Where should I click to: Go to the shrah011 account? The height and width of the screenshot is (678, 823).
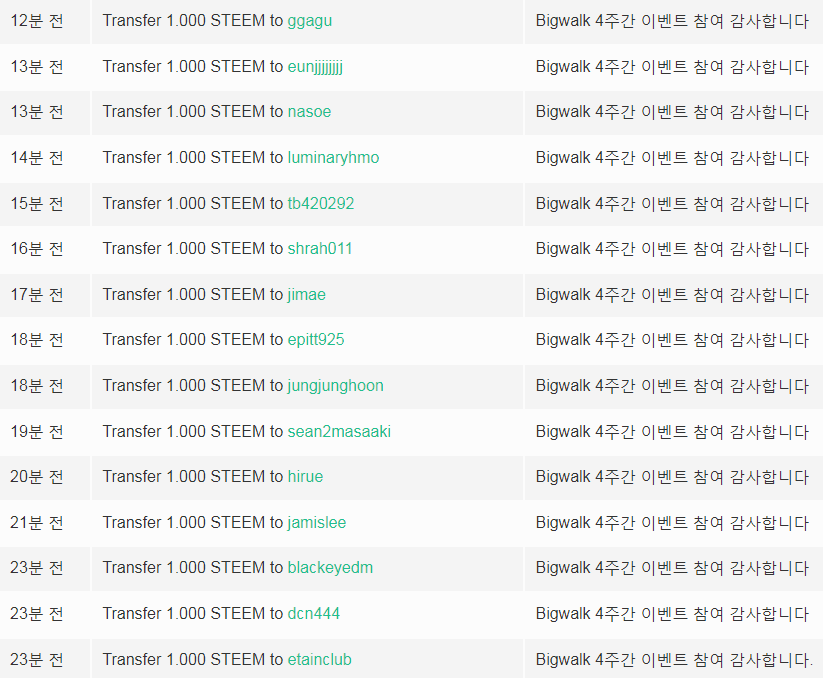click(320, 249)
